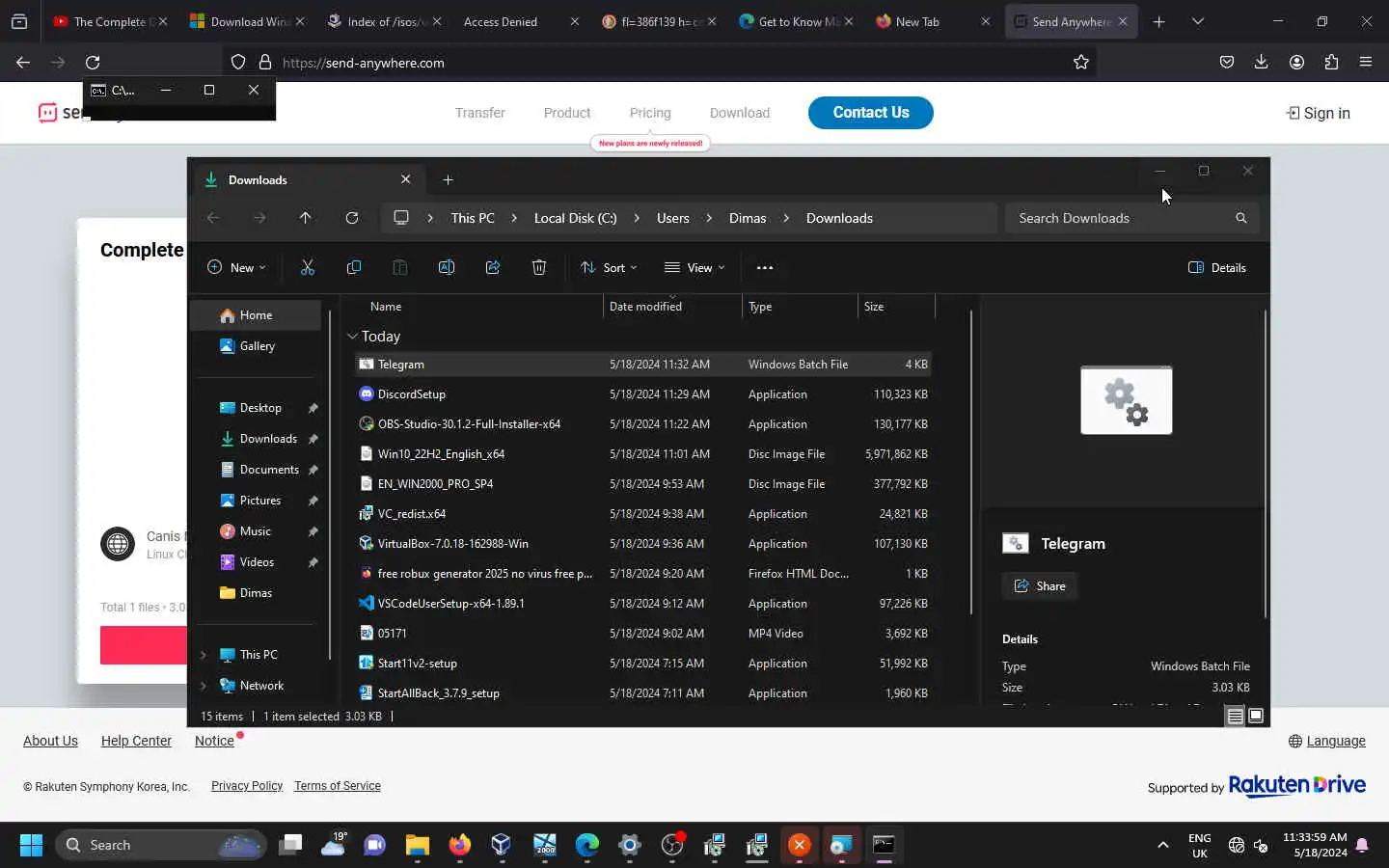Select Home in navigation pane
The image size is (1389, 868).
pyautogui.click(x=256, y=315)
